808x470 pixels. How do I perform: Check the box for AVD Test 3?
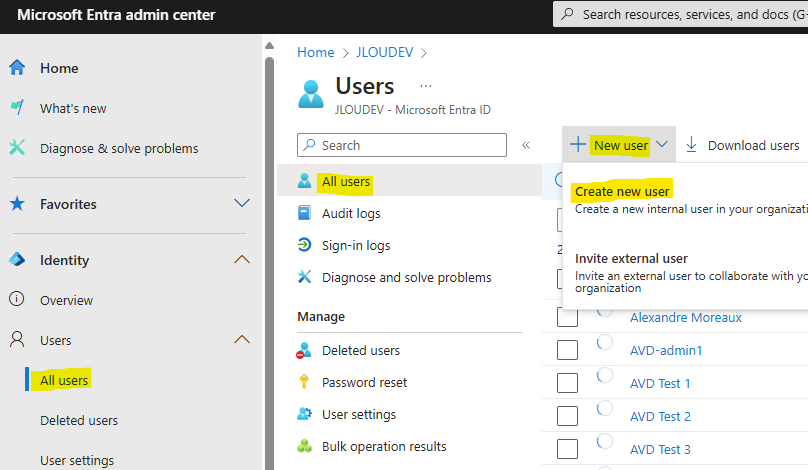[567, 449]
